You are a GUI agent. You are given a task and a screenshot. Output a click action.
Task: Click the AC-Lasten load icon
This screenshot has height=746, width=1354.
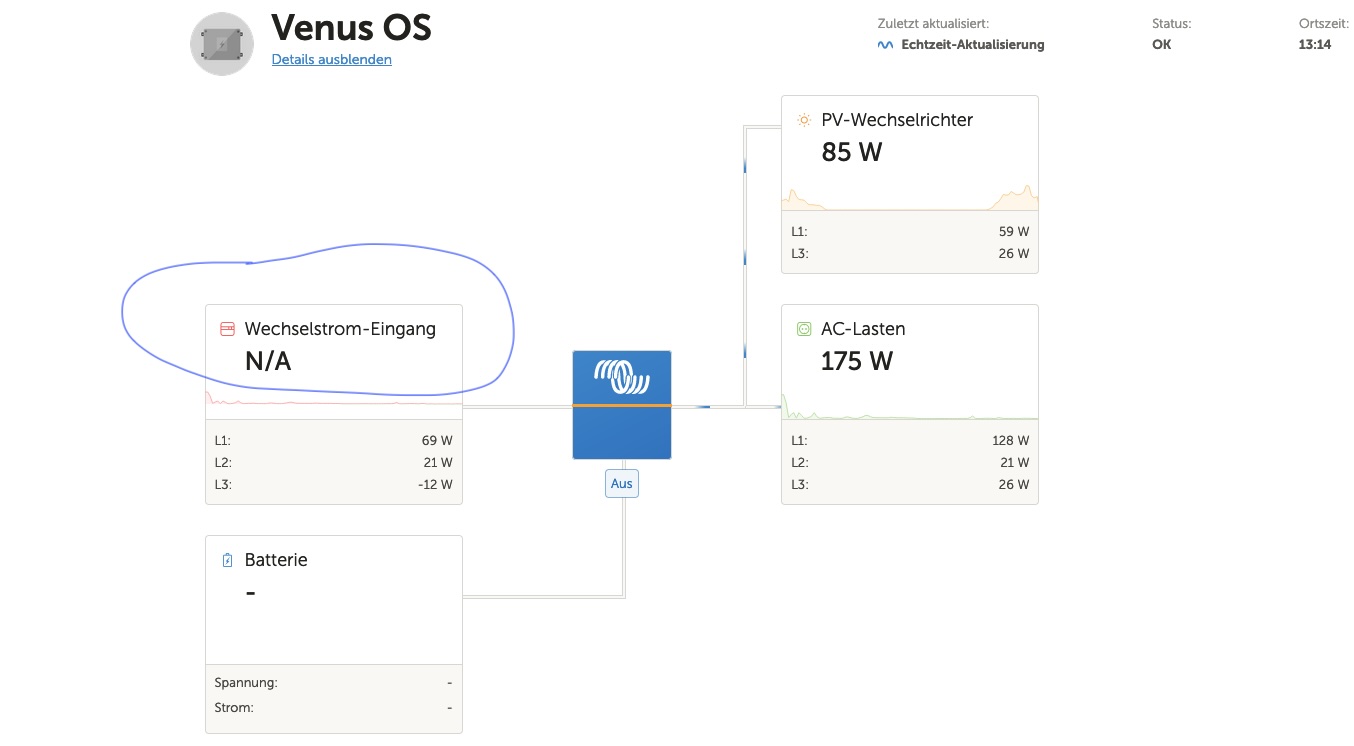click(804, 329)
